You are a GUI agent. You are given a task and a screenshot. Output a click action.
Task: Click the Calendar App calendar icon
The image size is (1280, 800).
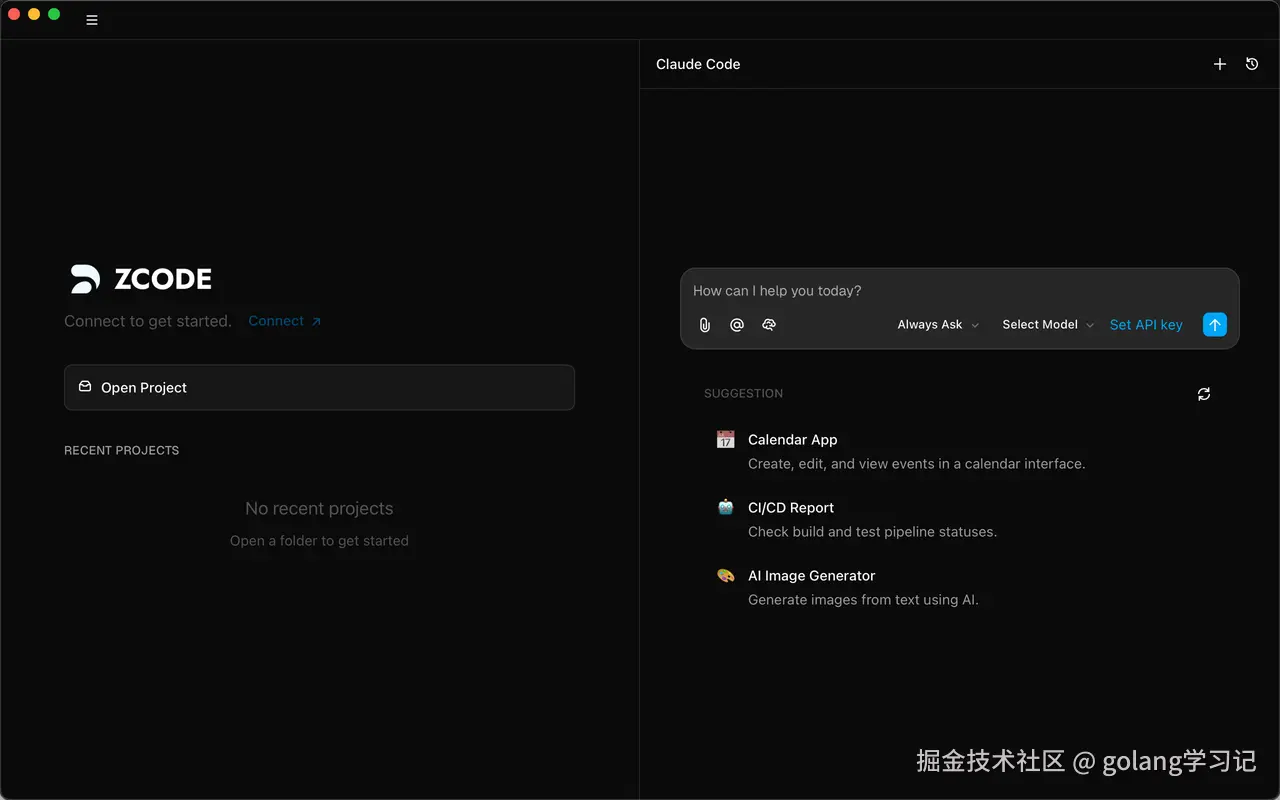coord(726,439)
